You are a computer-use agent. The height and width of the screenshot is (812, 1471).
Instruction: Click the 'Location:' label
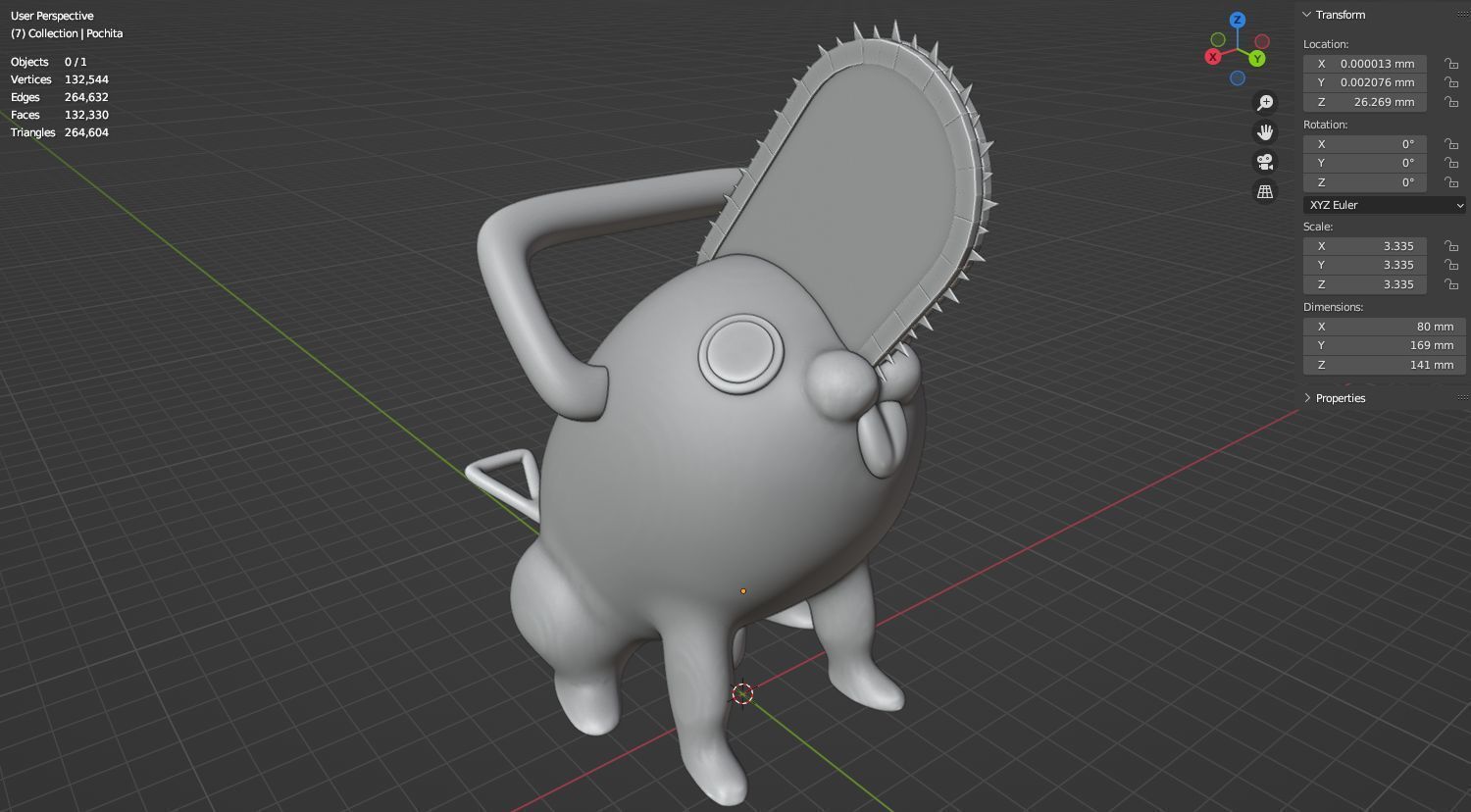point(1326,44)
